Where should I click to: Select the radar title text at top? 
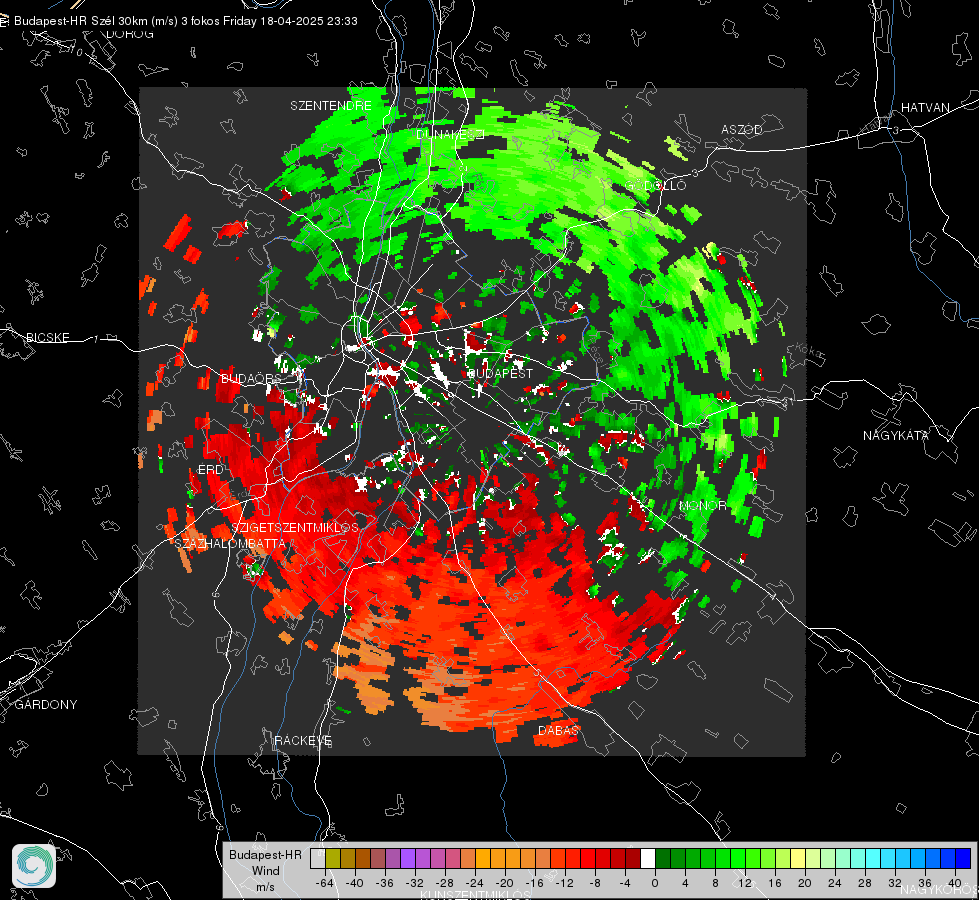185,21
